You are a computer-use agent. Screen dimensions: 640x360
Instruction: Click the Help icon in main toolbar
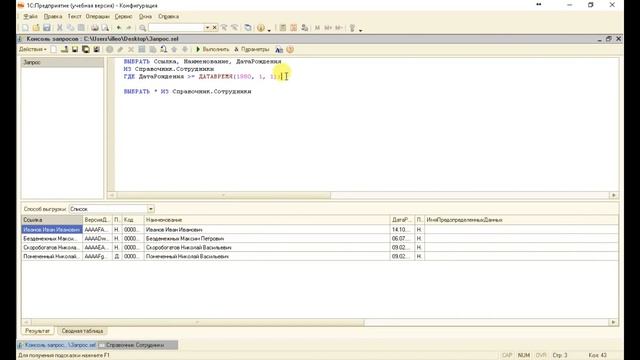click(x=261, y=28)
